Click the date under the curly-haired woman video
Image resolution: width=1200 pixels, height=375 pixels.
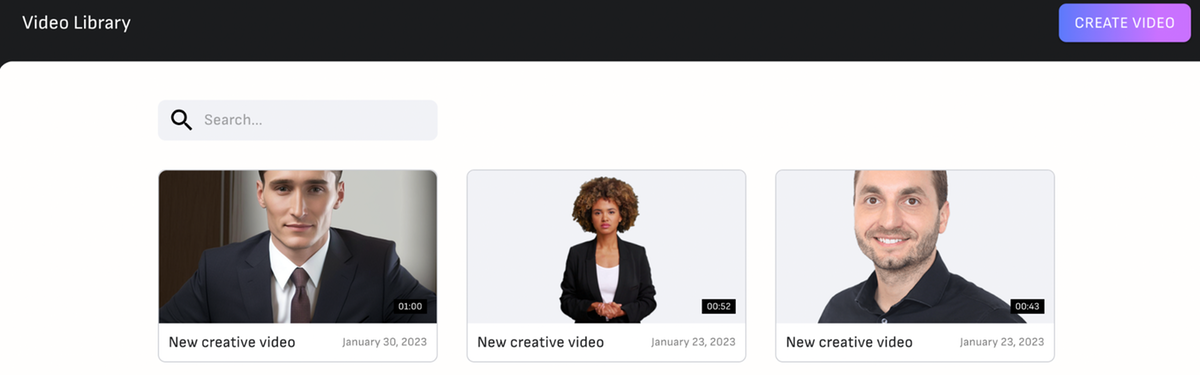pos(693,342)
